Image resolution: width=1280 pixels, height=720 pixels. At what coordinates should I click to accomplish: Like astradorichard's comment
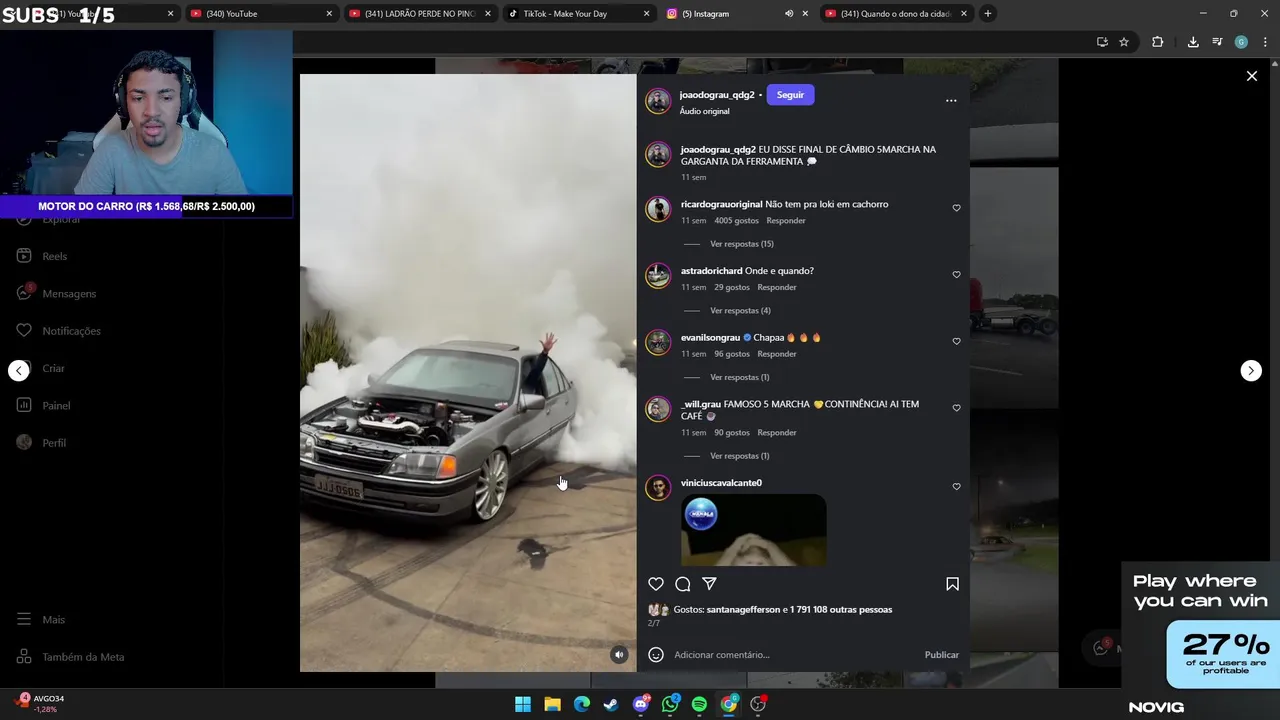(x=956, y=275)
